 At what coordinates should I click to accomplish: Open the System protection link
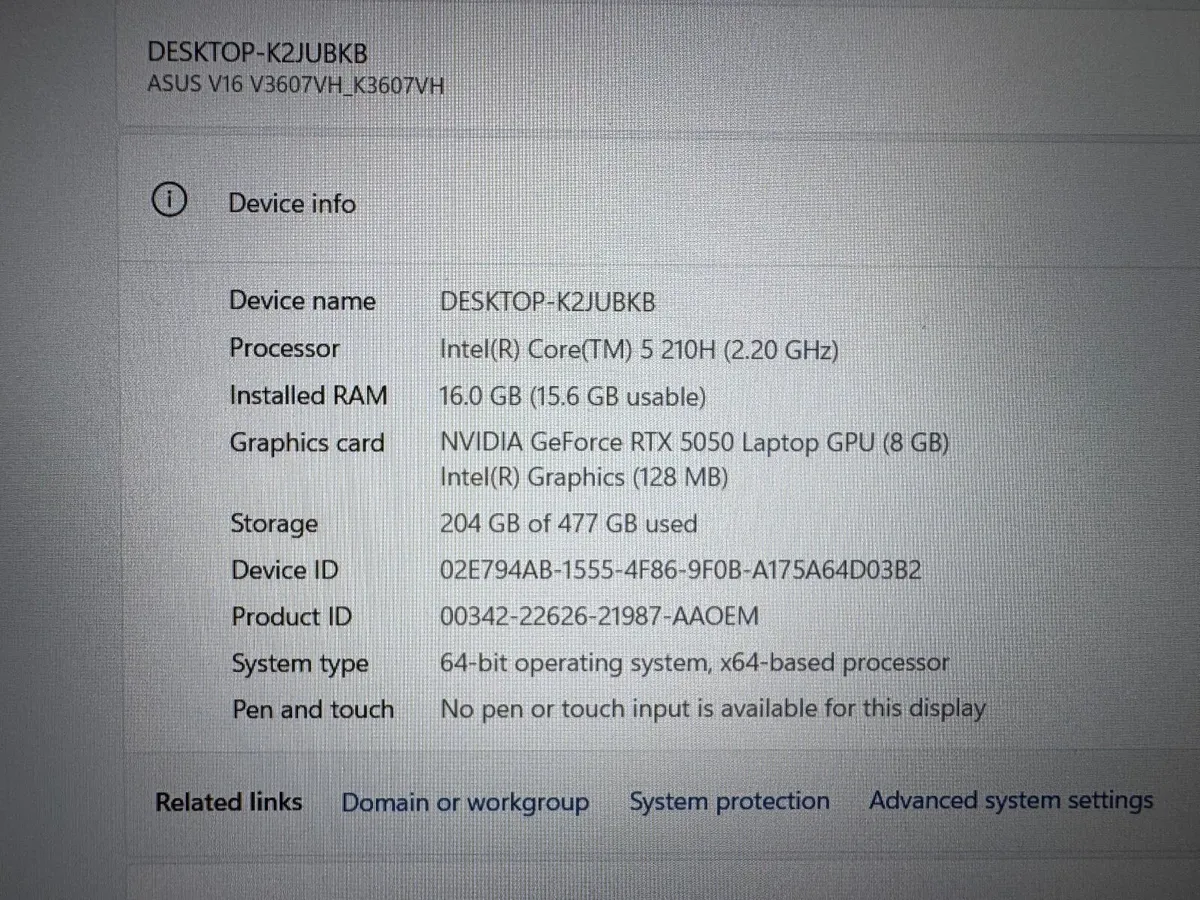click(x=729, y=802)
